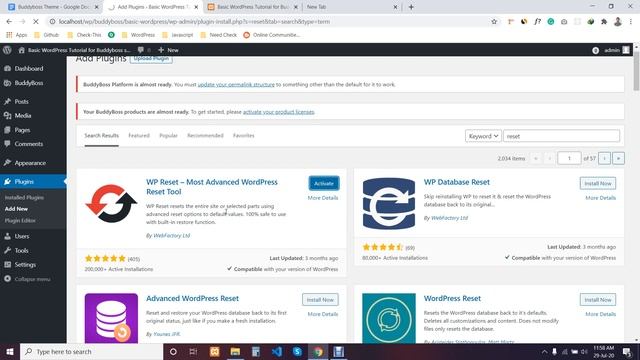Switch to Favorites plugins tab
640x360 pixels.
244,136
